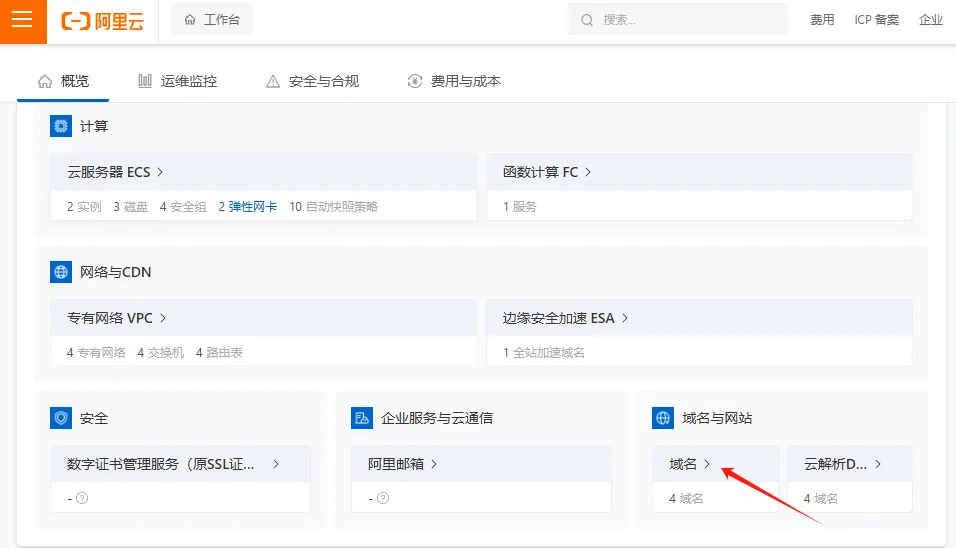The height and width of the screenshot is (548, 956).
Task: Open the 工作台 home button
Action: pyautogui.click(x=212, y=20)
